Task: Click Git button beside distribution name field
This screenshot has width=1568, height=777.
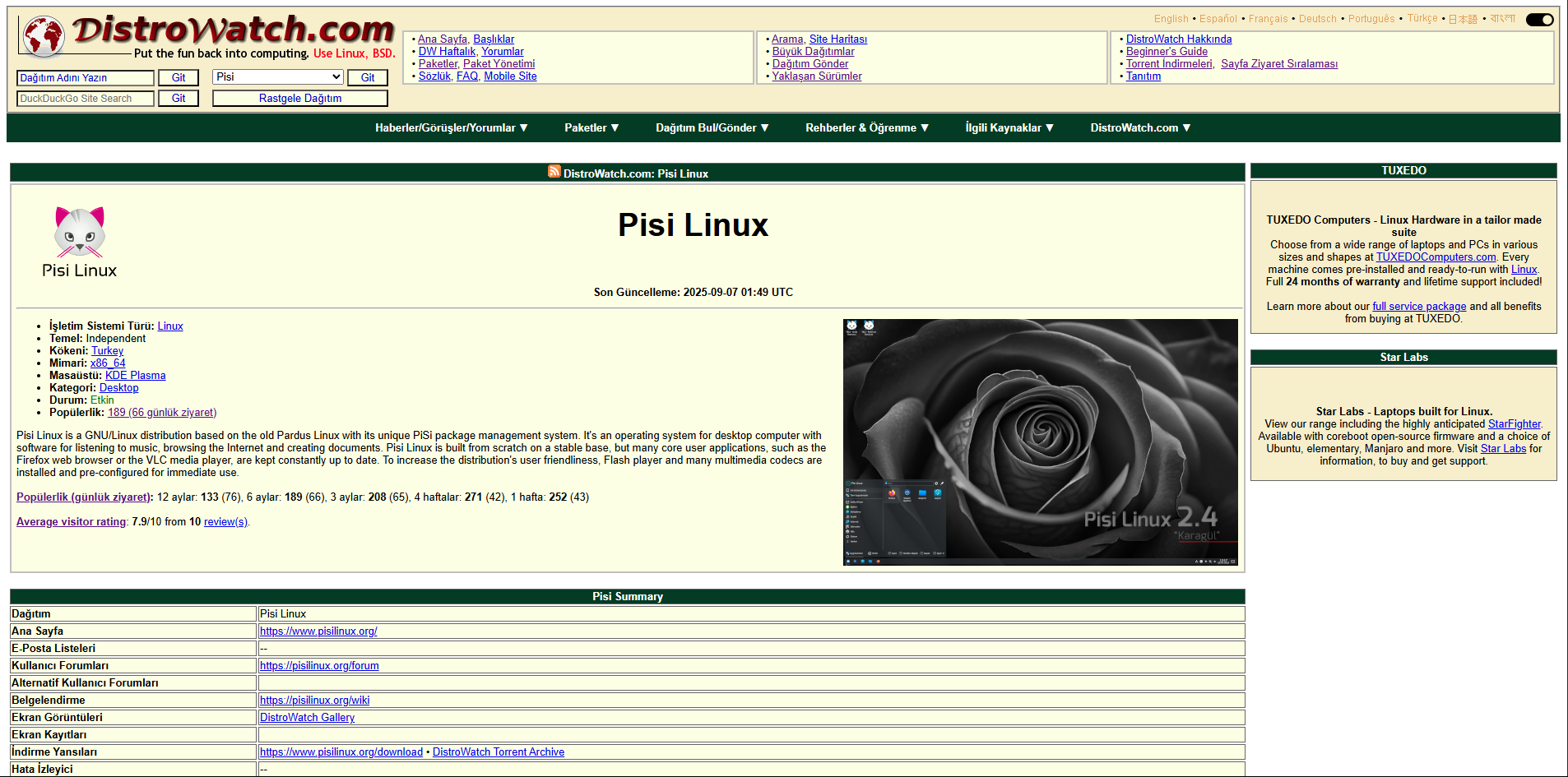Action: point(179,78)
